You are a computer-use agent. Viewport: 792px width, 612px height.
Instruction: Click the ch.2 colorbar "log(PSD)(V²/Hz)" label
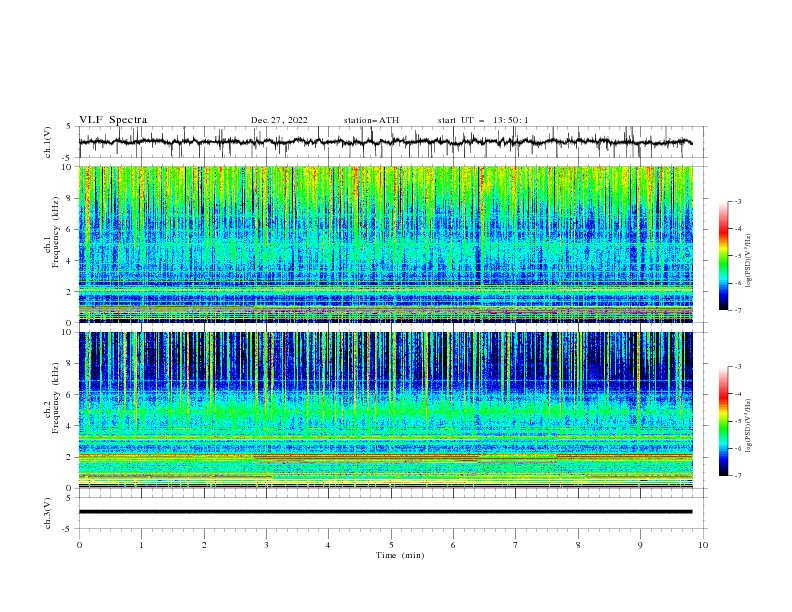(749, 426)
